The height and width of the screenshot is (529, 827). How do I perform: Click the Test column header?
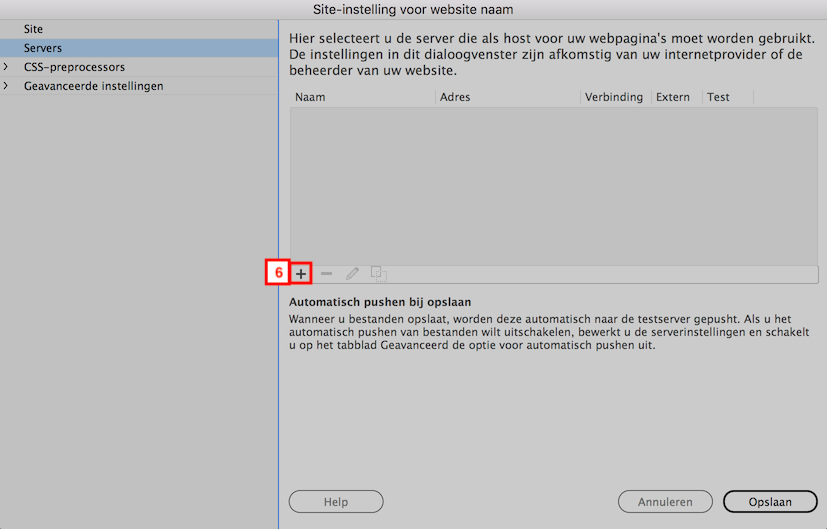point(718,97)
